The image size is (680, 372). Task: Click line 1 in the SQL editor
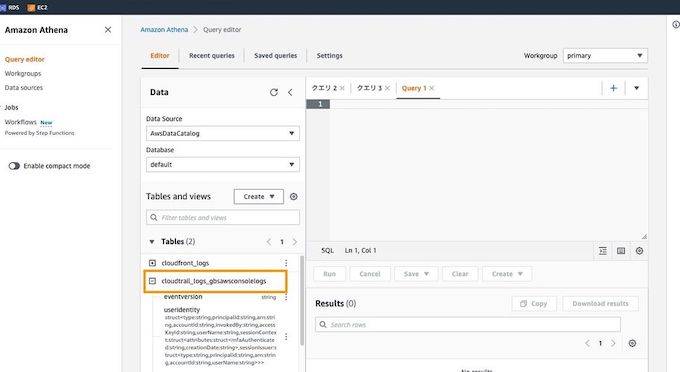click(488, 104)
